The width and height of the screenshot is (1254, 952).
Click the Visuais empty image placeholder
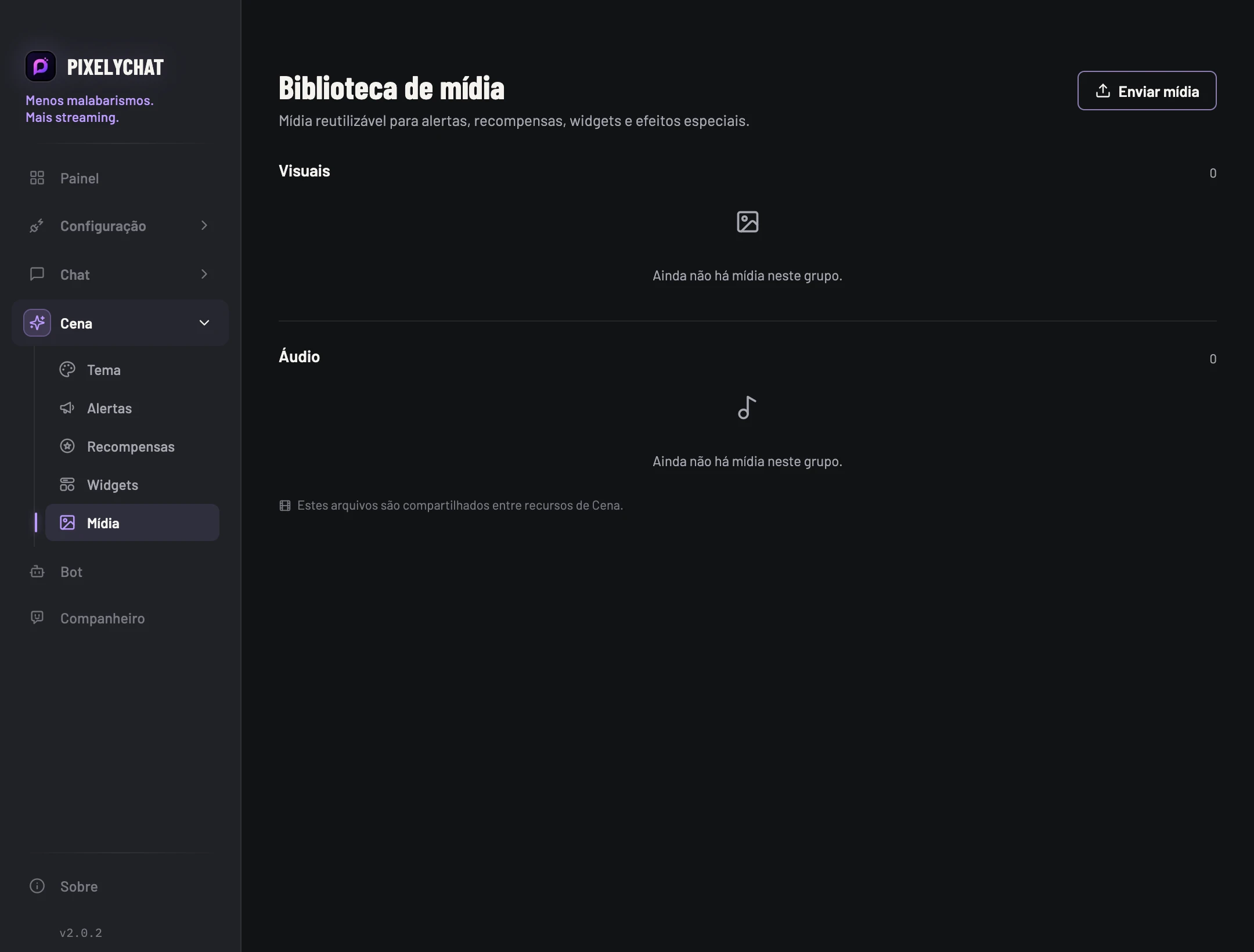pos(747,222)
